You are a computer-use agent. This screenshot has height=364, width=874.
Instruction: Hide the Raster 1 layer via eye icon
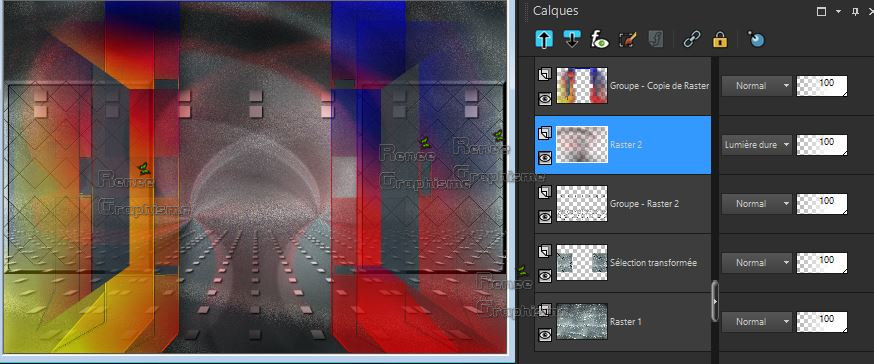545,334
